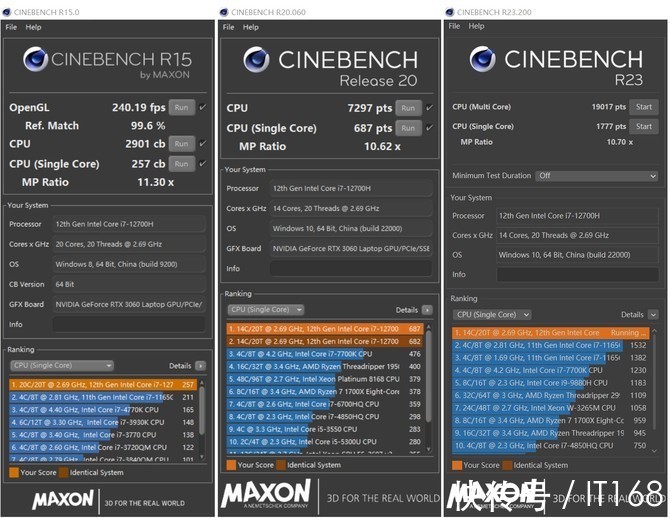Click Cinebench R15 title bar app icon
The height and width of the screenshot is (518, 670).
pos(6,12)
